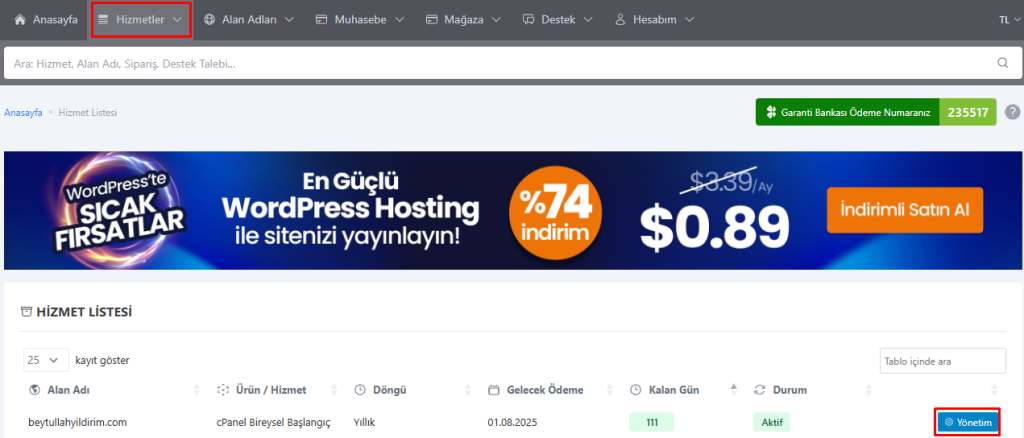Expand the Hizmetler menu chevron
The width and height of the screenshot is (1024, 438).
click(177, 20)
